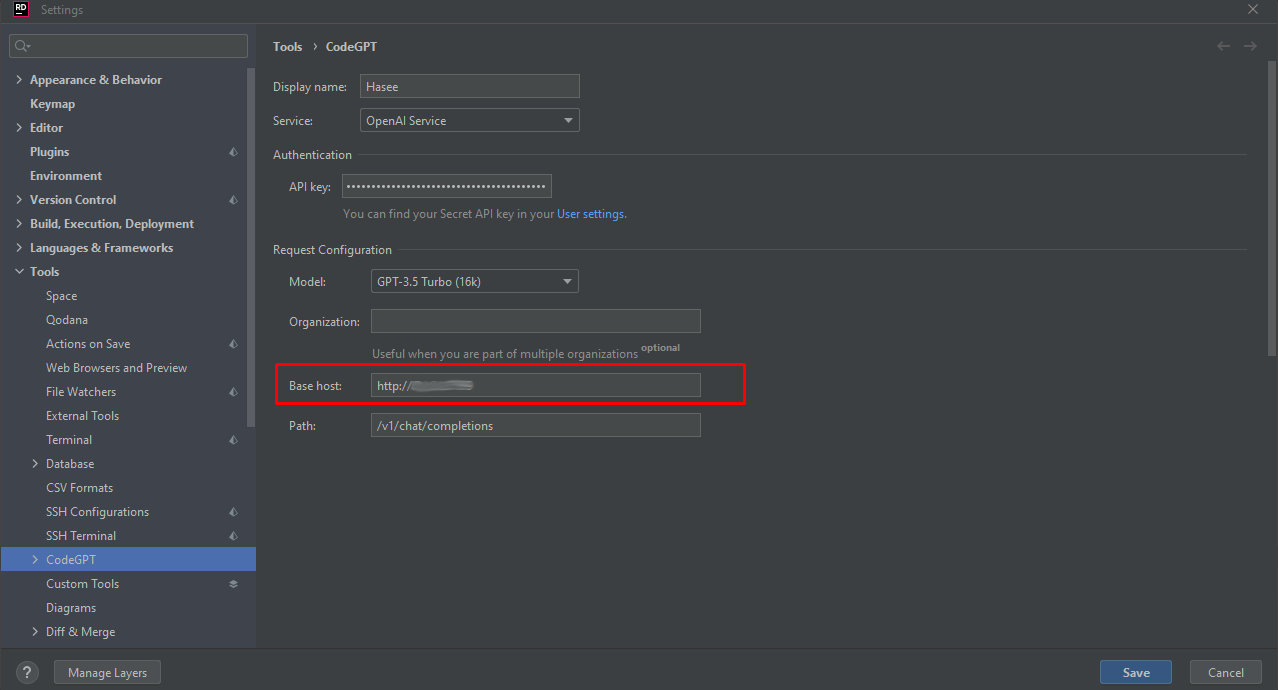
Task: Select Keymap in the settings tree
Action: [x=52, y=104]
